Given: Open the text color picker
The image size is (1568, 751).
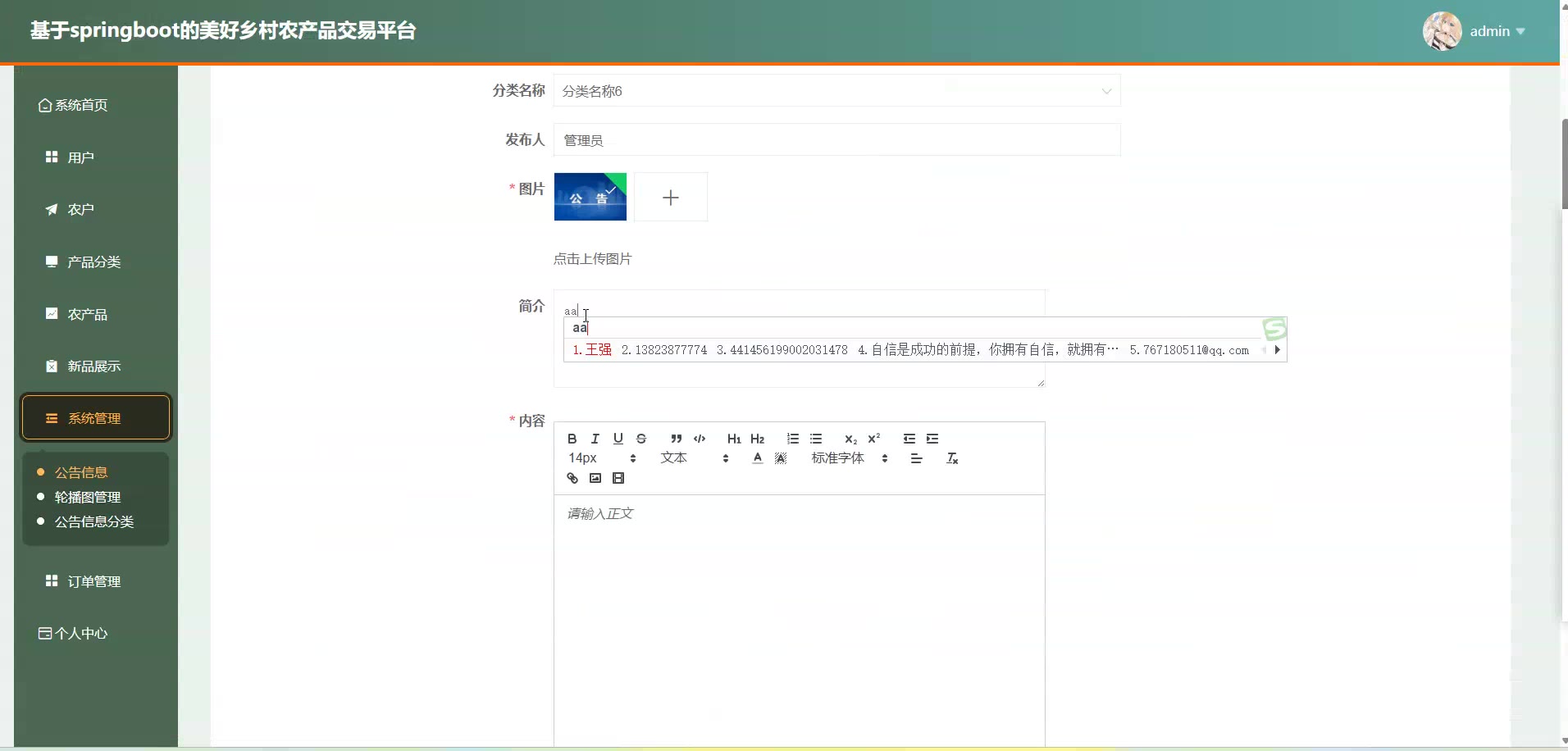Looking at the screenshot, I should [x=757, y=458].
